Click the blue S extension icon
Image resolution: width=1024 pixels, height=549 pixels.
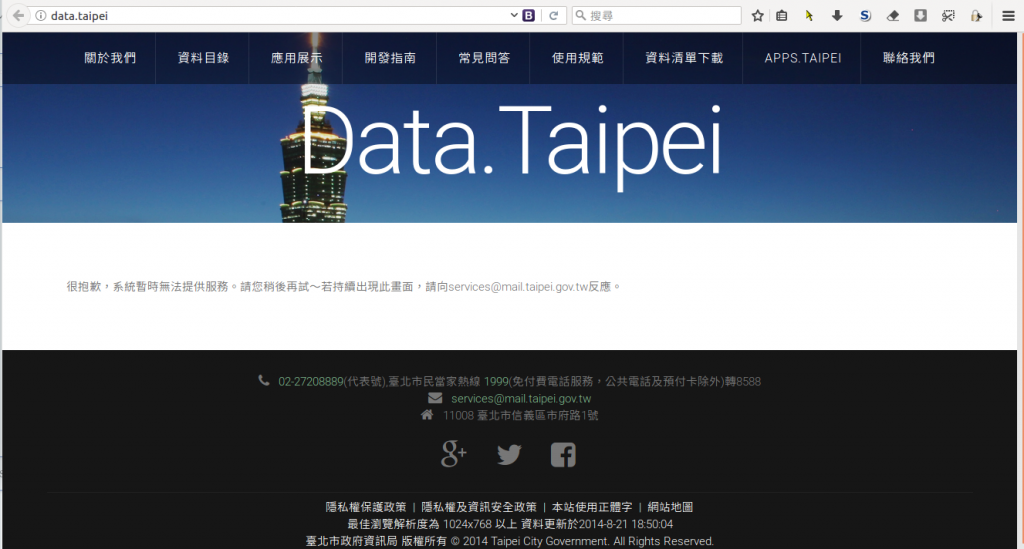(865, 16)
